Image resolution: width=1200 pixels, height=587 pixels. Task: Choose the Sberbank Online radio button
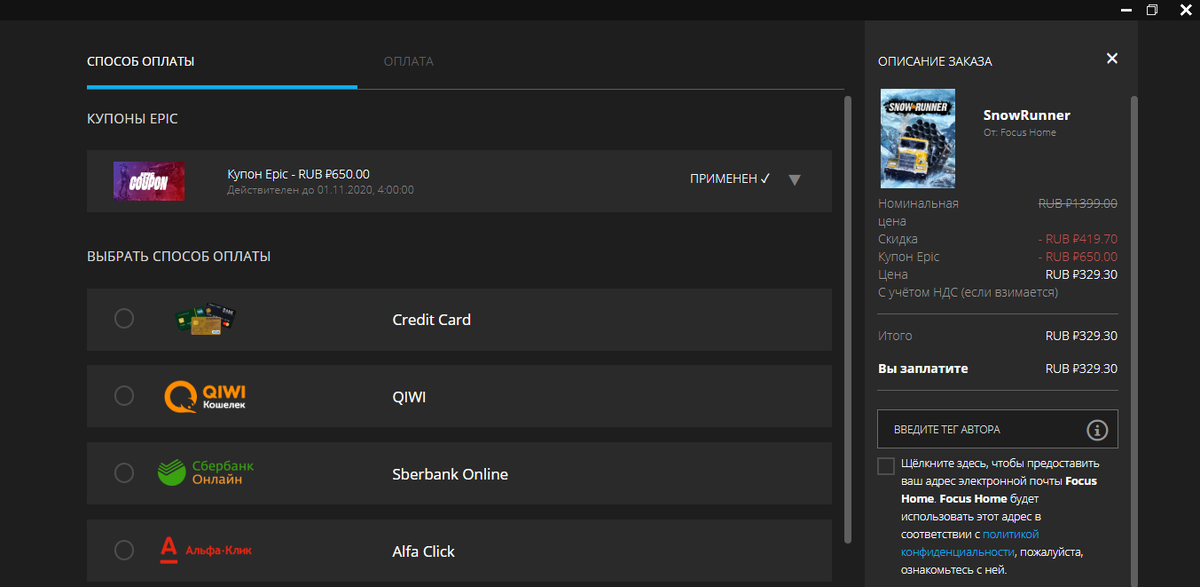click(x=124, y=473)
